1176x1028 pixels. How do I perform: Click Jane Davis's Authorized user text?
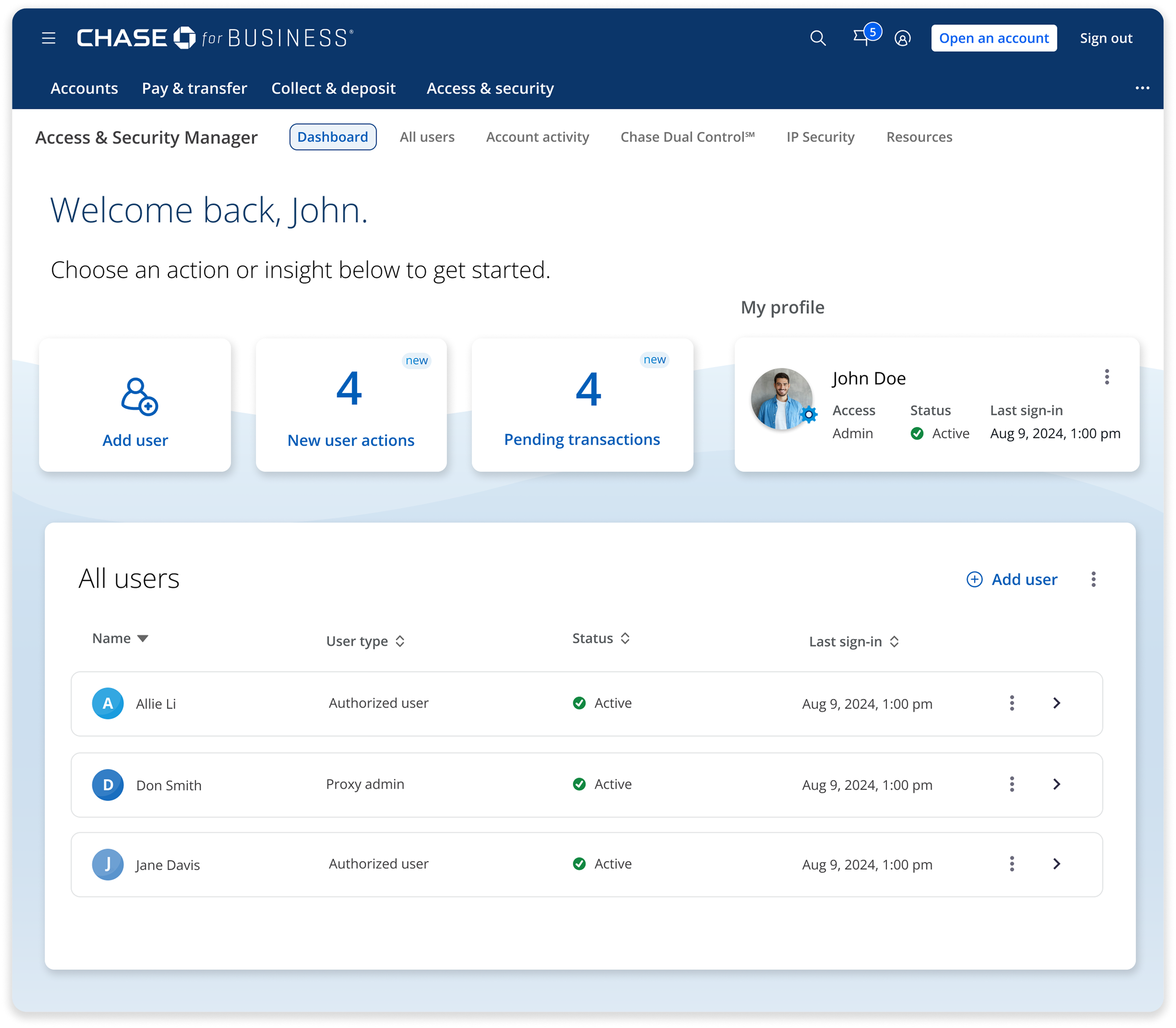(379, 864)
